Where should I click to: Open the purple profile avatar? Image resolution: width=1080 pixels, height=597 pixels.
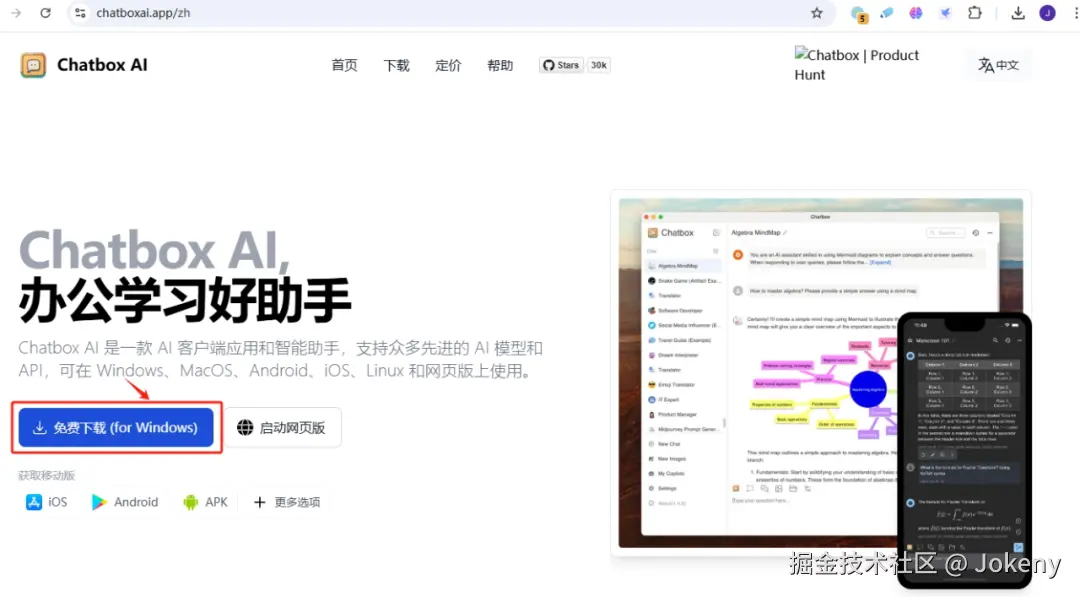1048,13
